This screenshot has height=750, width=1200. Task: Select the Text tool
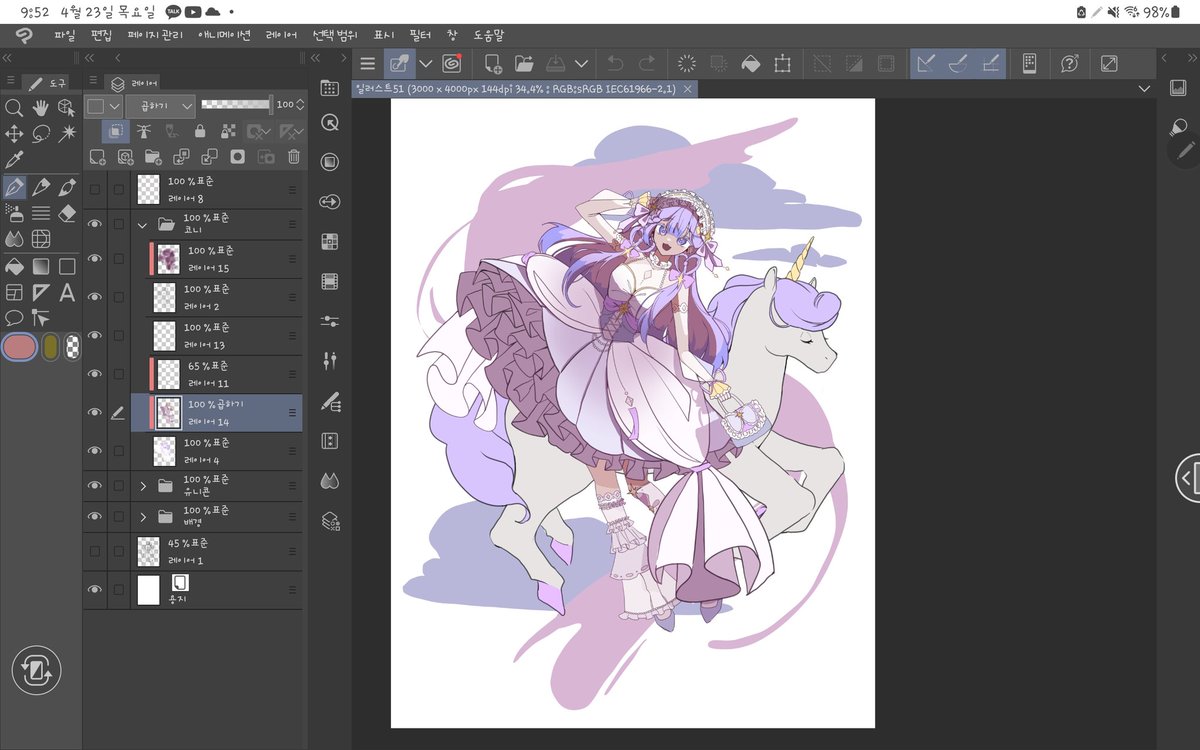[x=67, y=292]
